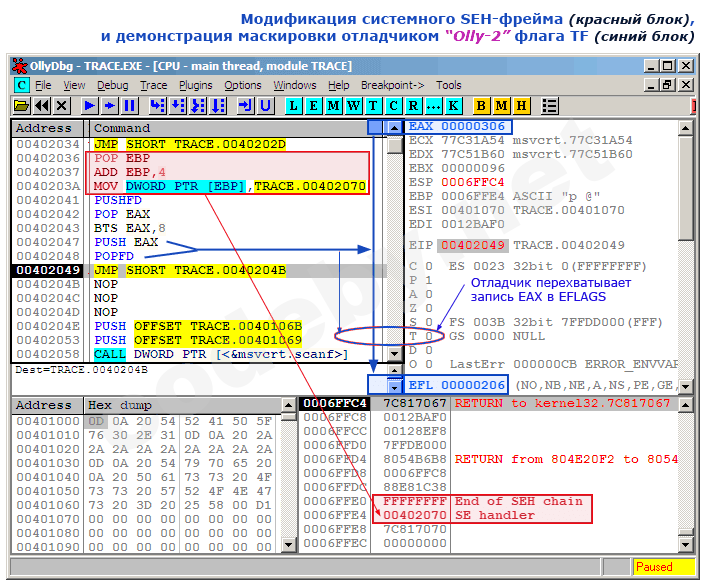Trace into toolbar icon
This screenshot has width=708, height=587.
[x=198, y=106]
